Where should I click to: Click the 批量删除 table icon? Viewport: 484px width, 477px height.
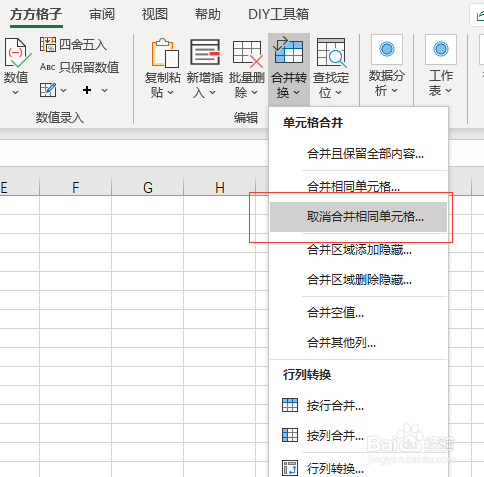point(248,53)
